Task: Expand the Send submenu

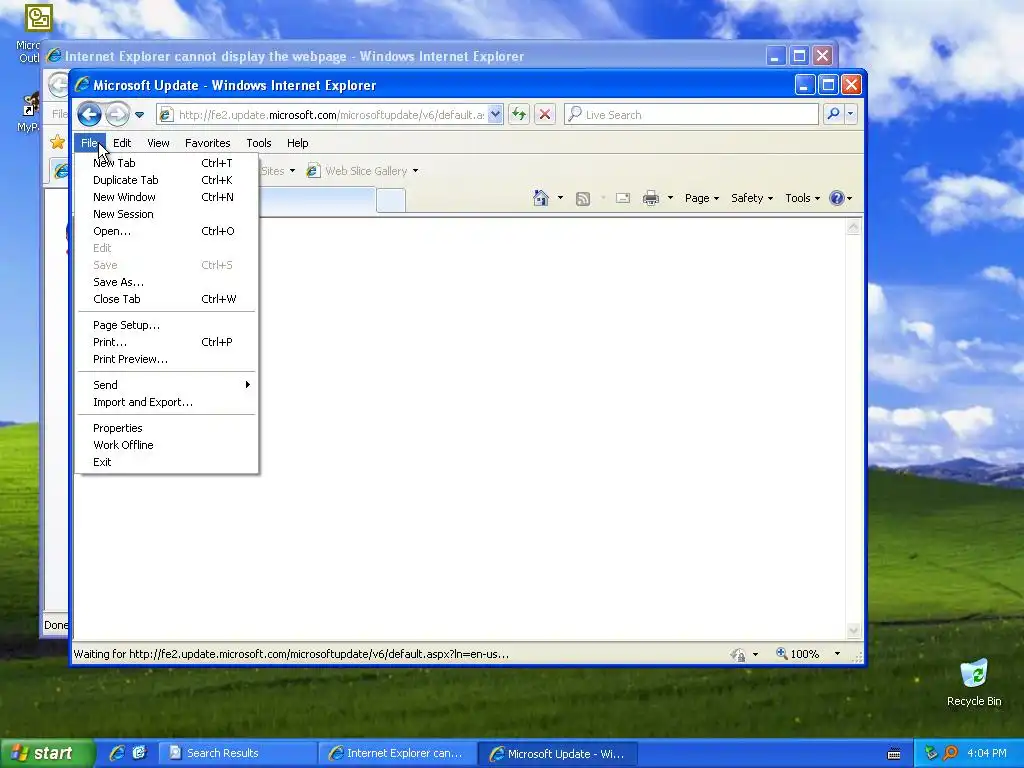Action: (166, 385)
